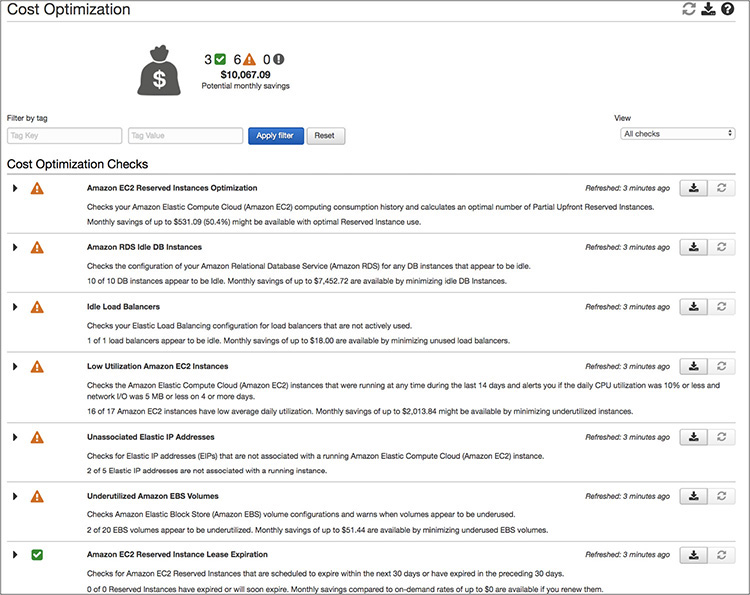Refresh the Unassociated Elastic IP Addresses check
The width and height of the screenshot is (750, 595).
pyautogui.click(x=722, y=437)
